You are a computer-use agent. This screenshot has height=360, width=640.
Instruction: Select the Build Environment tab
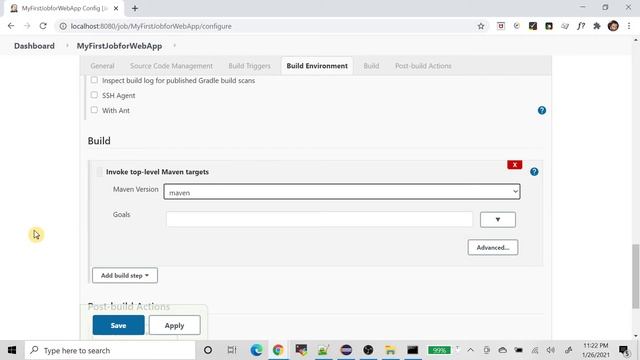(x=317, y=66)
